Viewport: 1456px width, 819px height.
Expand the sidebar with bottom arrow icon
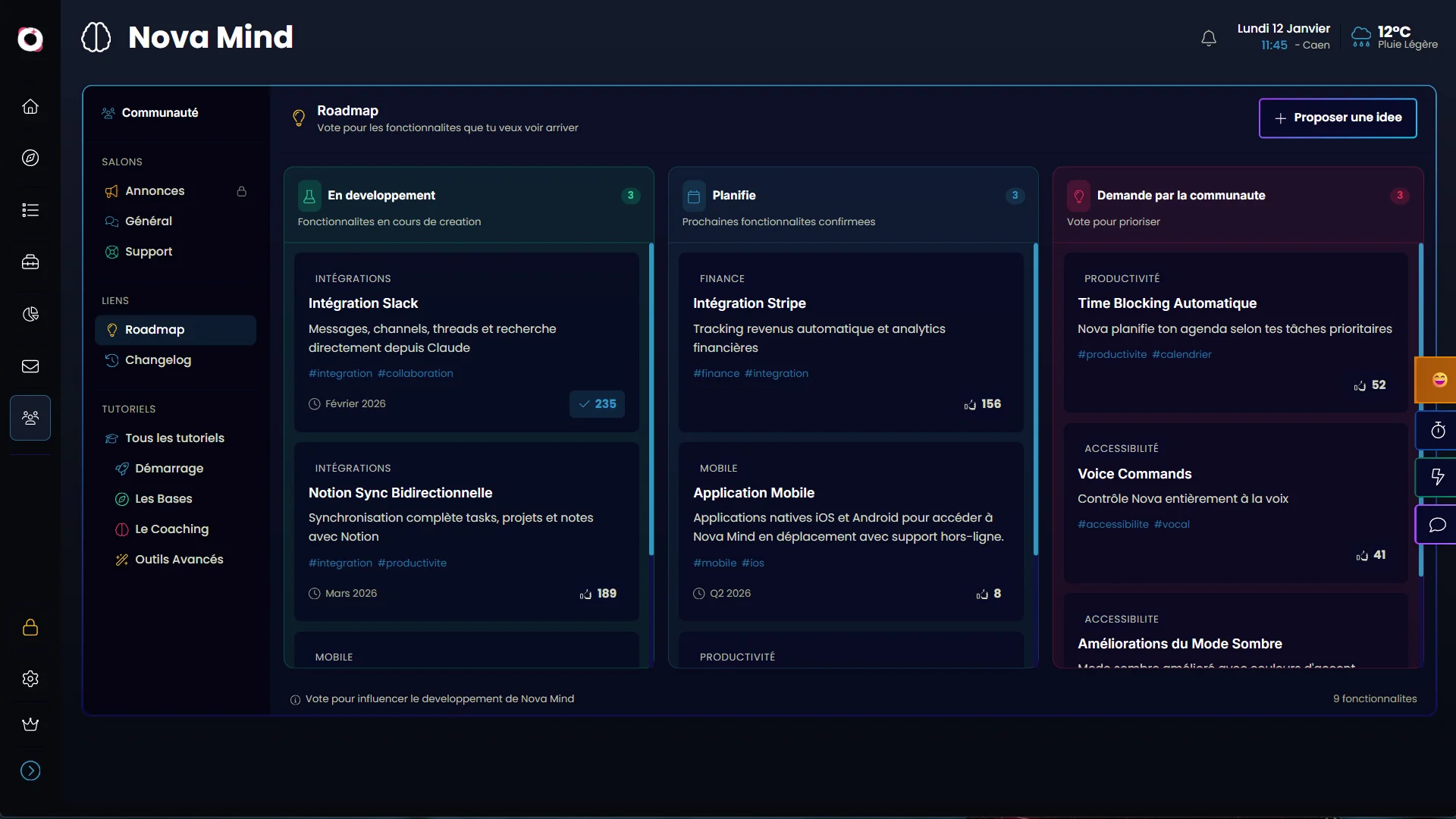tap(30, 770)
